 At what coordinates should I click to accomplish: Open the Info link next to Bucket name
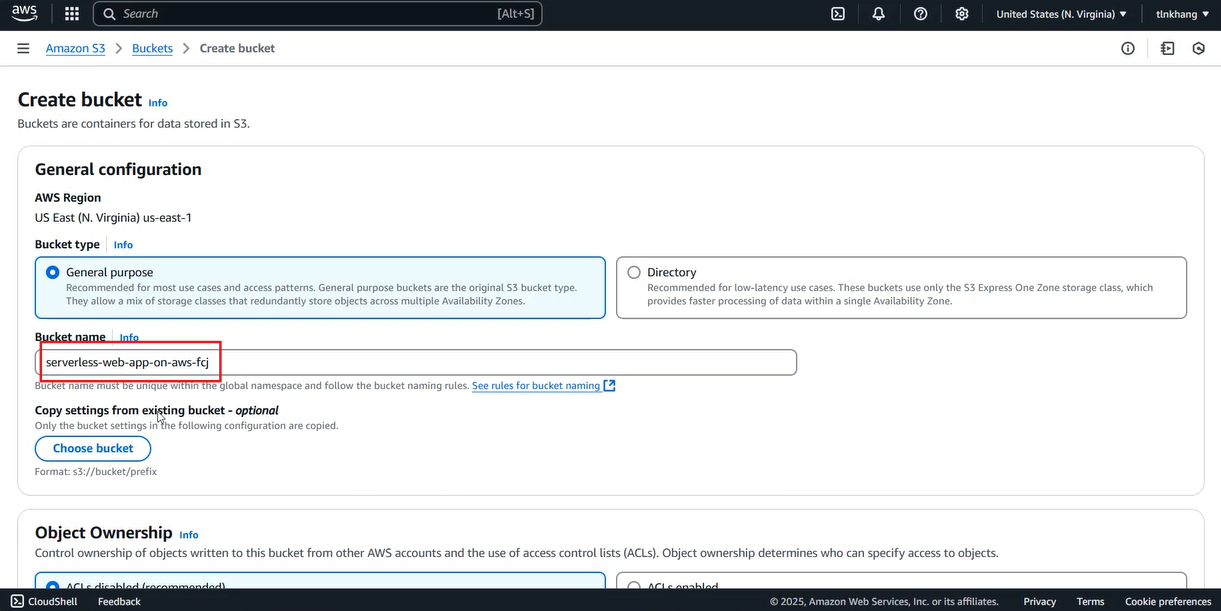point(129,338)
